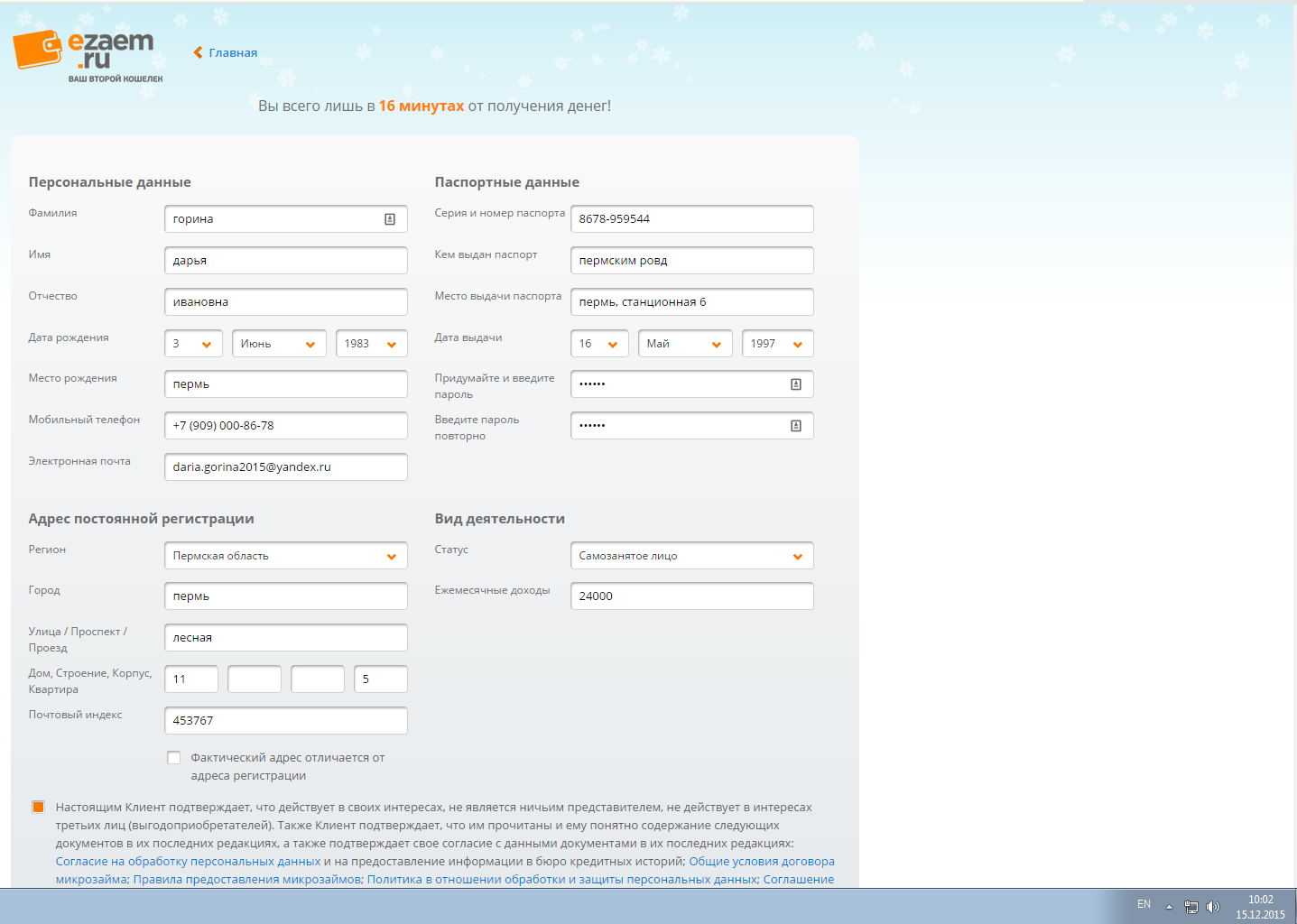This screenshot has width=1297, height=924.
Task: Click the 'Кем выдан паспорт' field
Action: click(x=692, y=261)
